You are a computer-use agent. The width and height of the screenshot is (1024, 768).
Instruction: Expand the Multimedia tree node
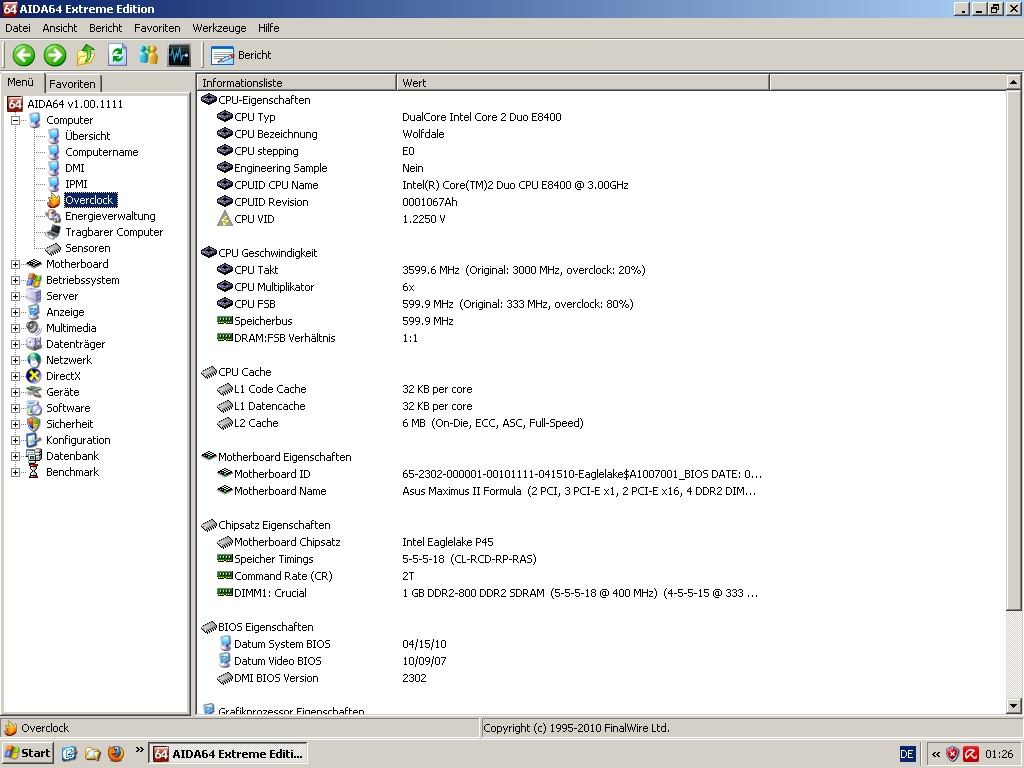click(15, 328)
